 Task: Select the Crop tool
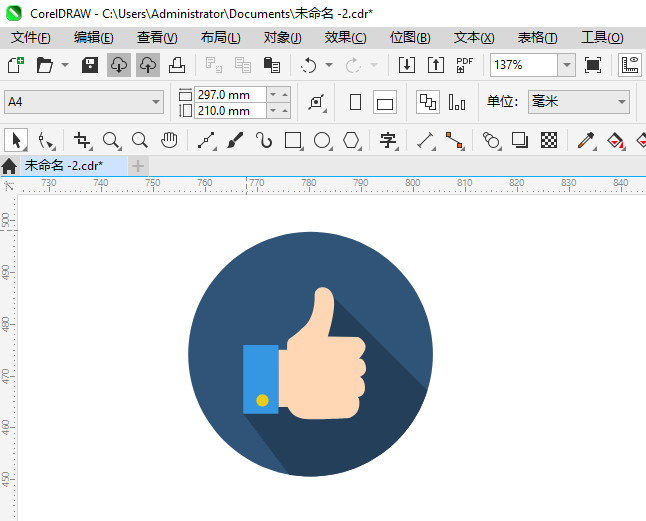click(x=82, y=140)
